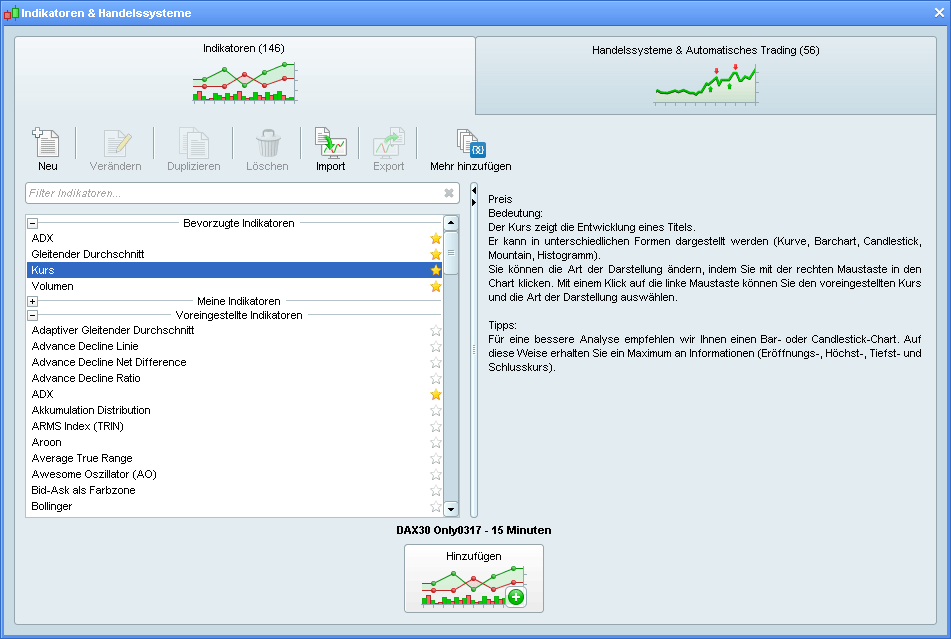Viewport: 951px width, 639px height.
Task: Expand the Meine Indikatoren group
Action: click(33, 301)
